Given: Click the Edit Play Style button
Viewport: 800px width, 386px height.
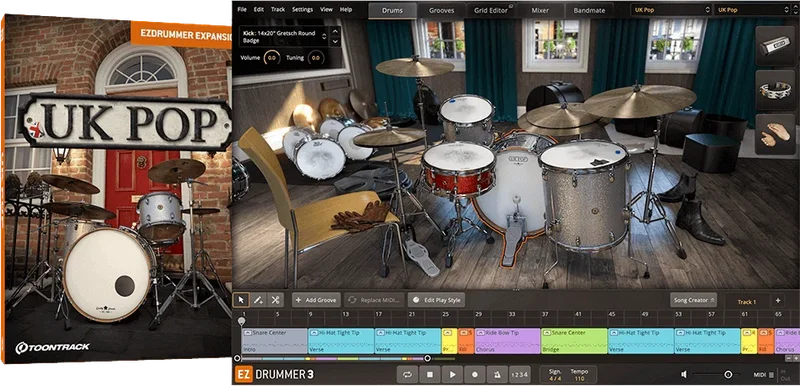Looking at the screenshot, I should [x=436, y=300].
